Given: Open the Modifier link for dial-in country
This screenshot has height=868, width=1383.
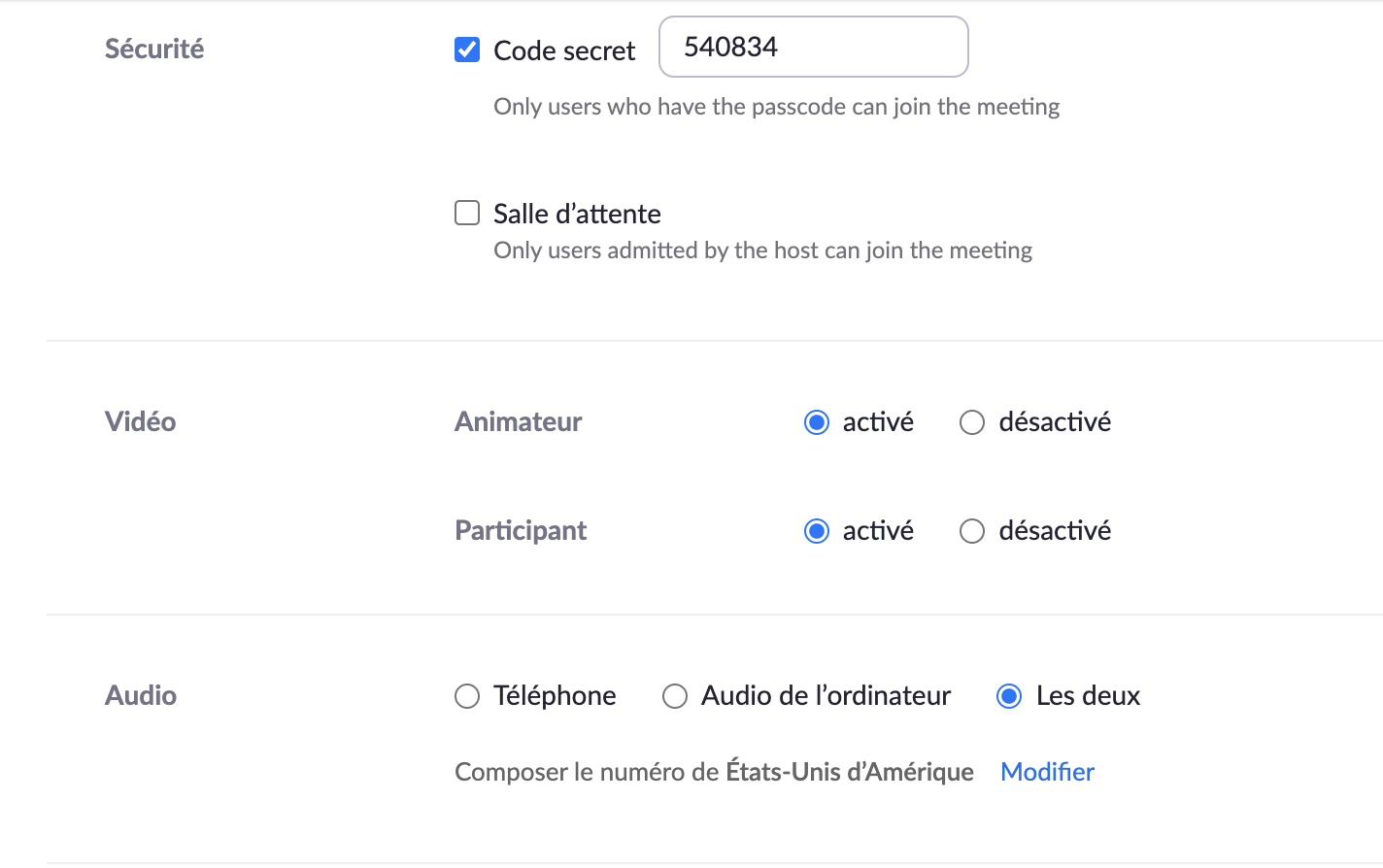Looking at the screenshot, I should coord(1047,772).
